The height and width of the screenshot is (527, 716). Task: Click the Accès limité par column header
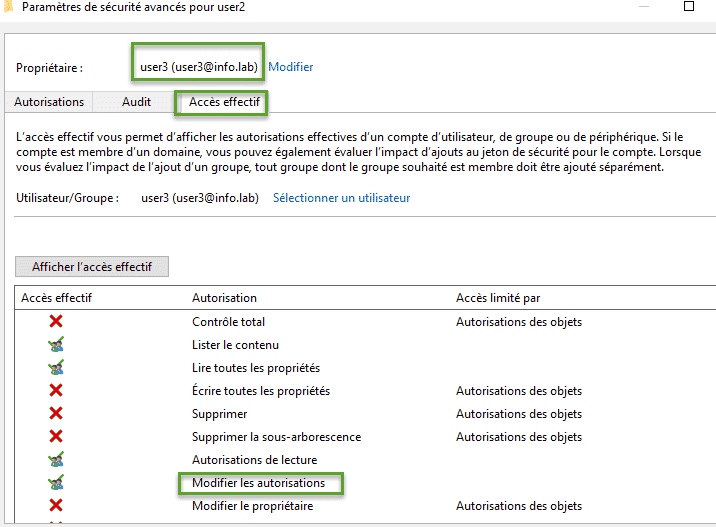pos(498,298)
